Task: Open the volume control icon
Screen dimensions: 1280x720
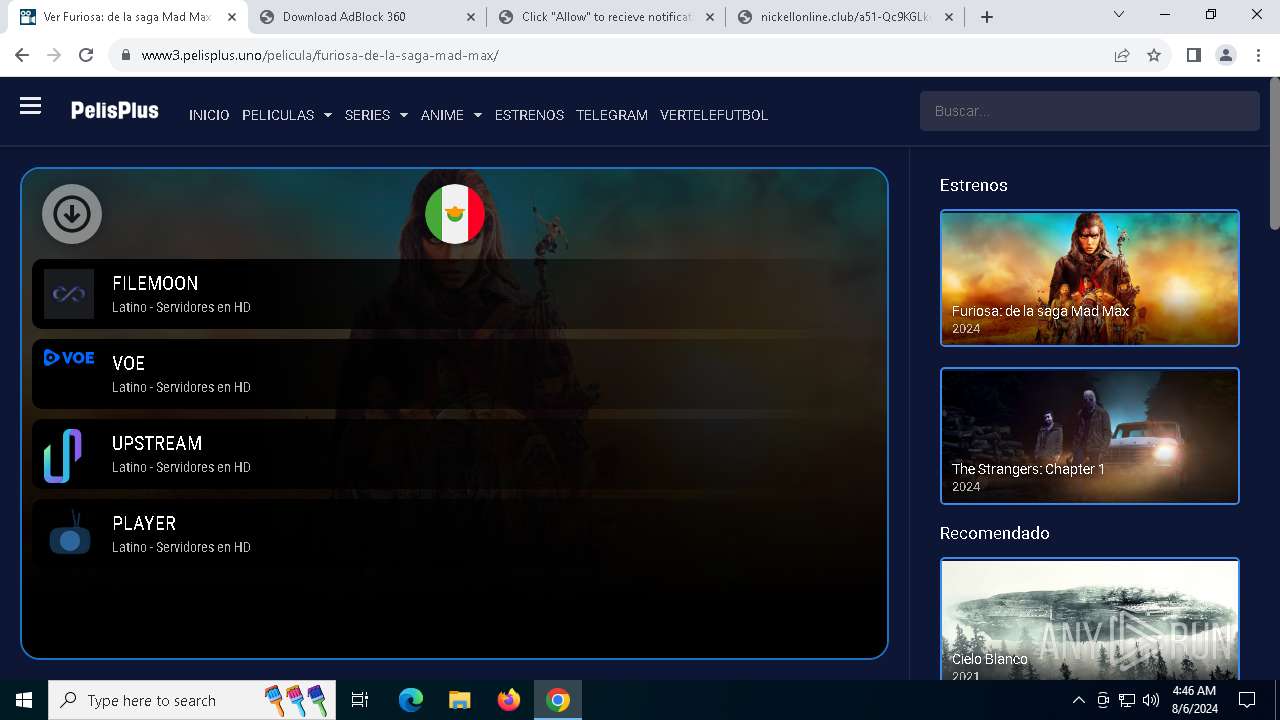Action: tap(1150, 700)
